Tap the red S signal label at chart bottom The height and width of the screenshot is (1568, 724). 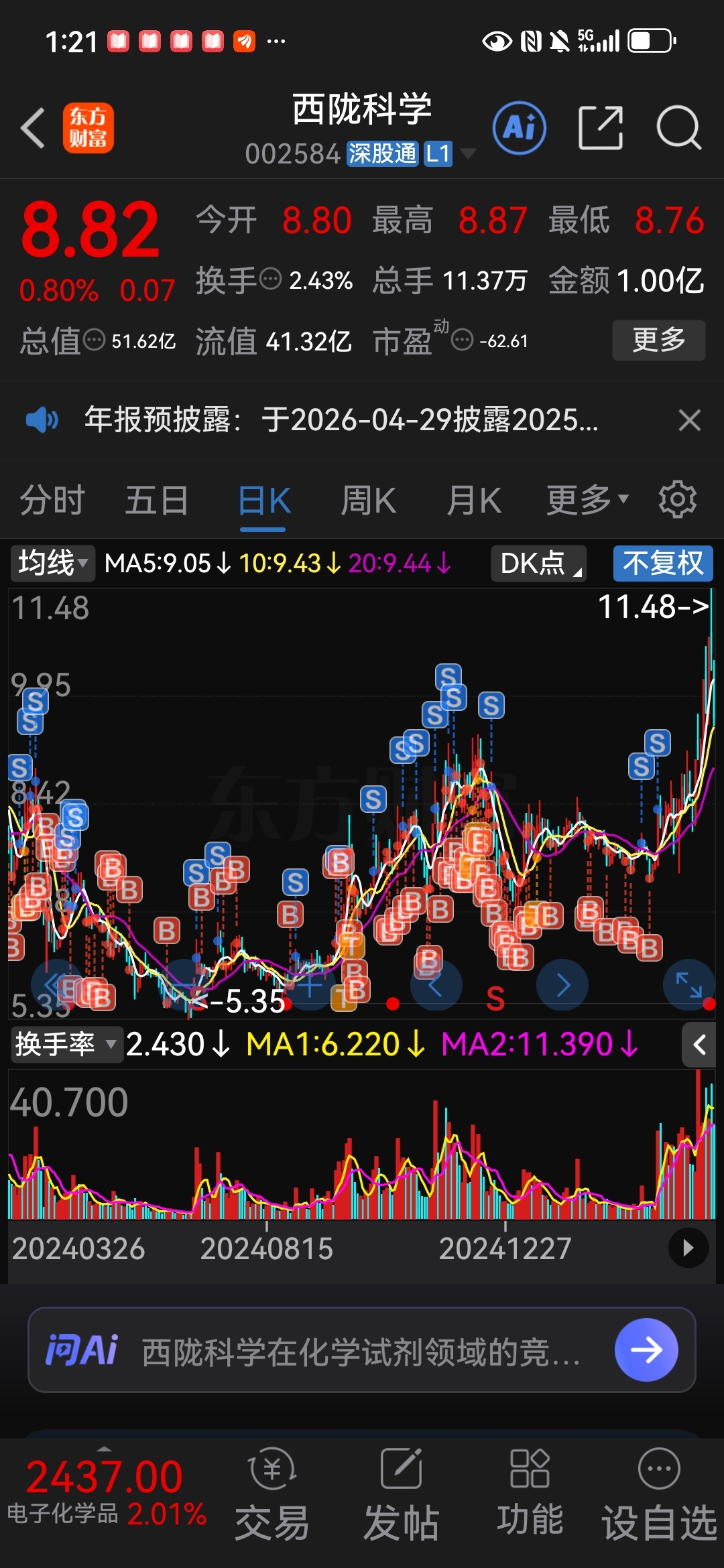(495, 999)
